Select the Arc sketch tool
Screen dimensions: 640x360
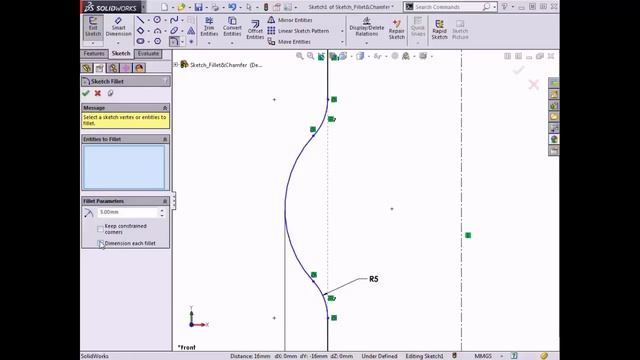coord(157,31)
